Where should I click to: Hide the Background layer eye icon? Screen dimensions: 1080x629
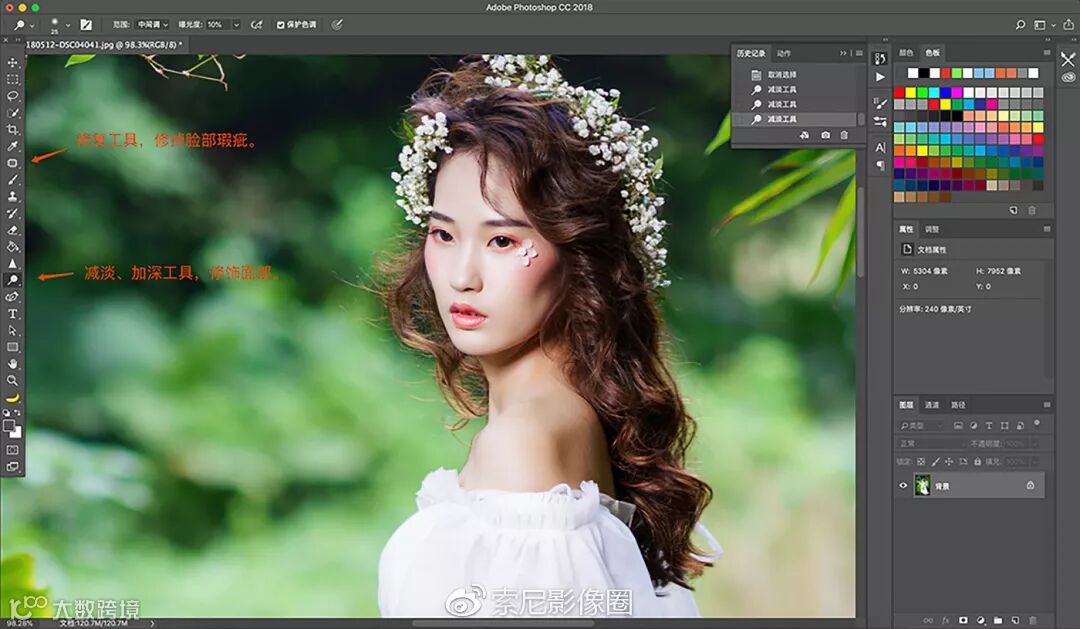pyautogui.click(x=903, y=486)
